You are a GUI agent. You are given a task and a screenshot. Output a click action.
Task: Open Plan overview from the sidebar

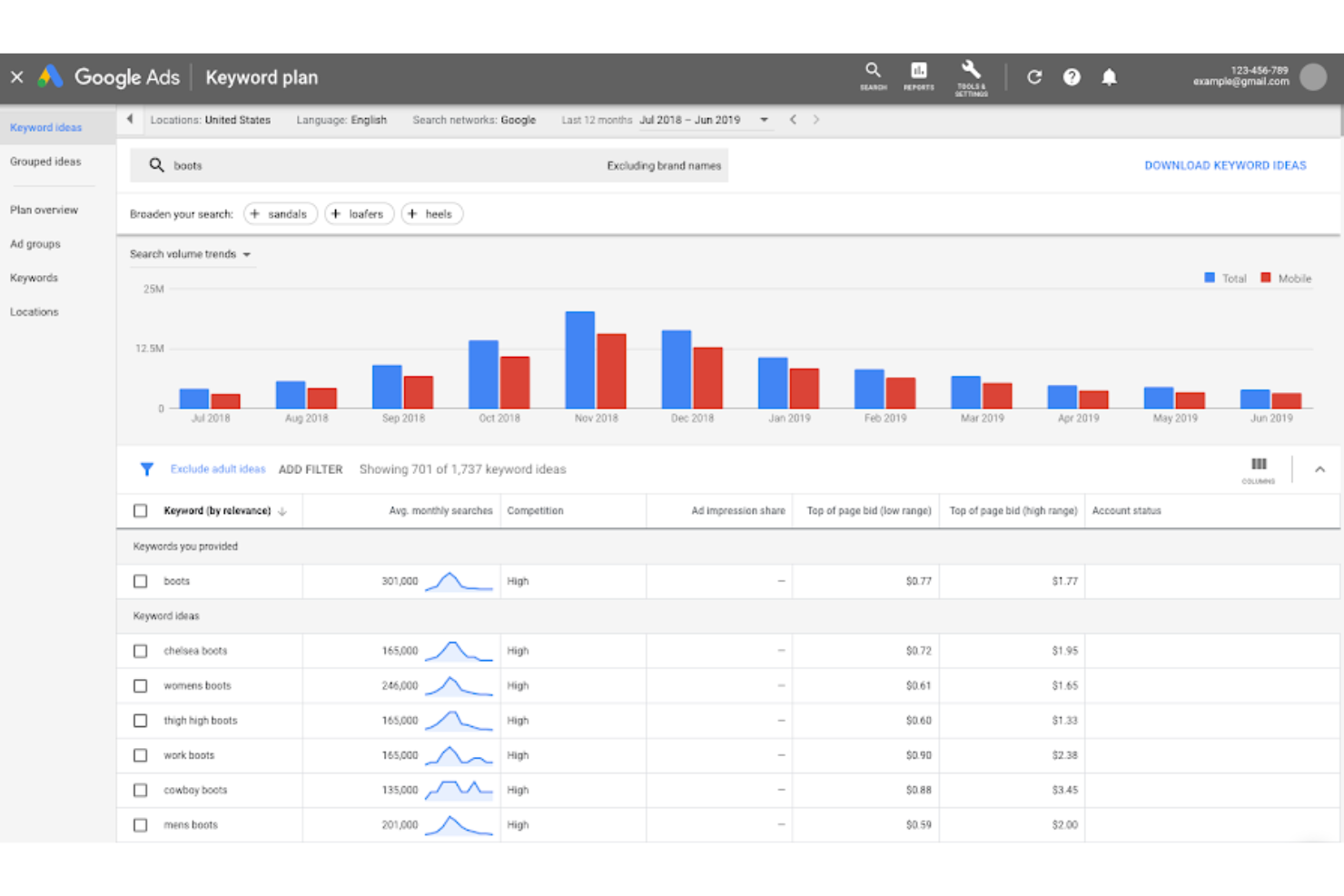tap(44, 210)
